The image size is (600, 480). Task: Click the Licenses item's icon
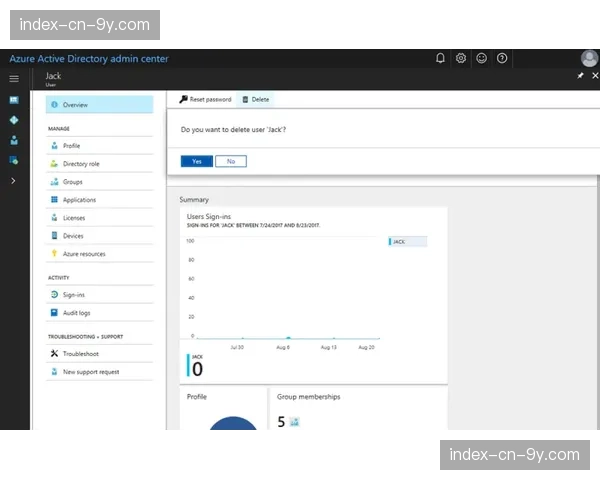(x=54, y=218)
